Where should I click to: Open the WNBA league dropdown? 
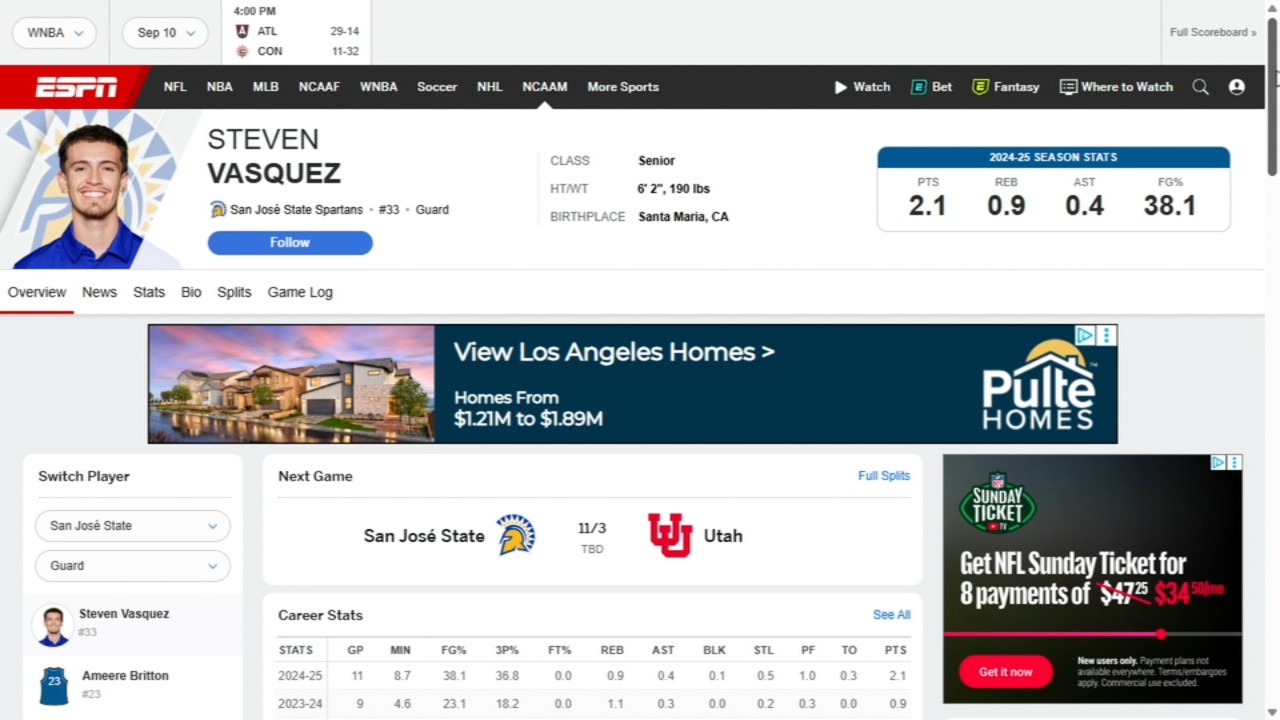pos(54,32)
